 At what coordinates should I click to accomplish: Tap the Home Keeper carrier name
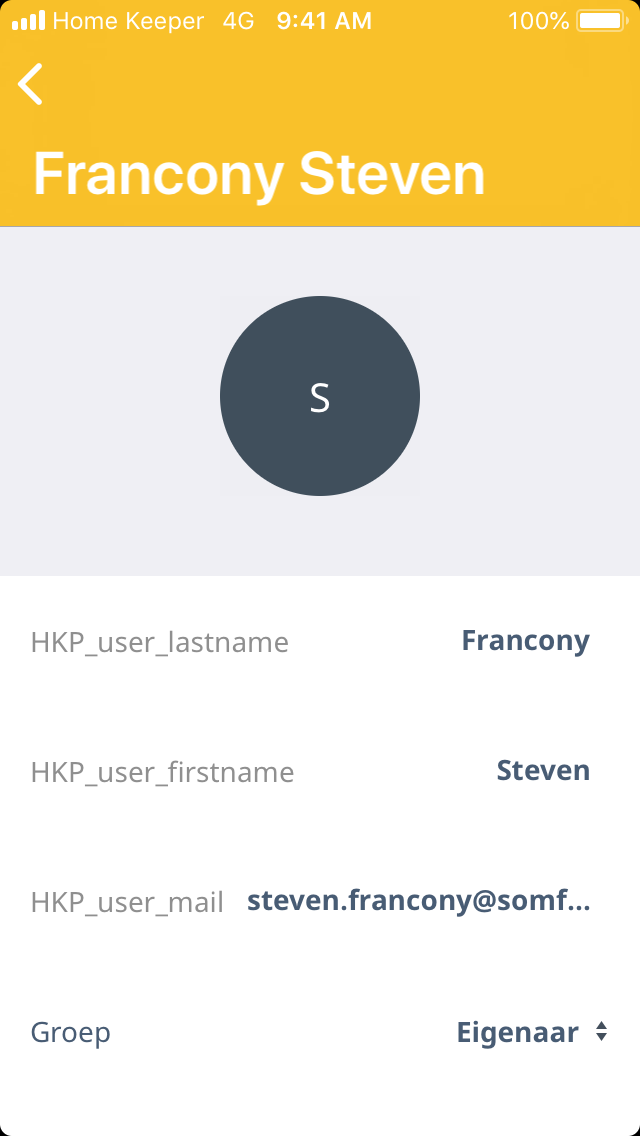(128, 20)
